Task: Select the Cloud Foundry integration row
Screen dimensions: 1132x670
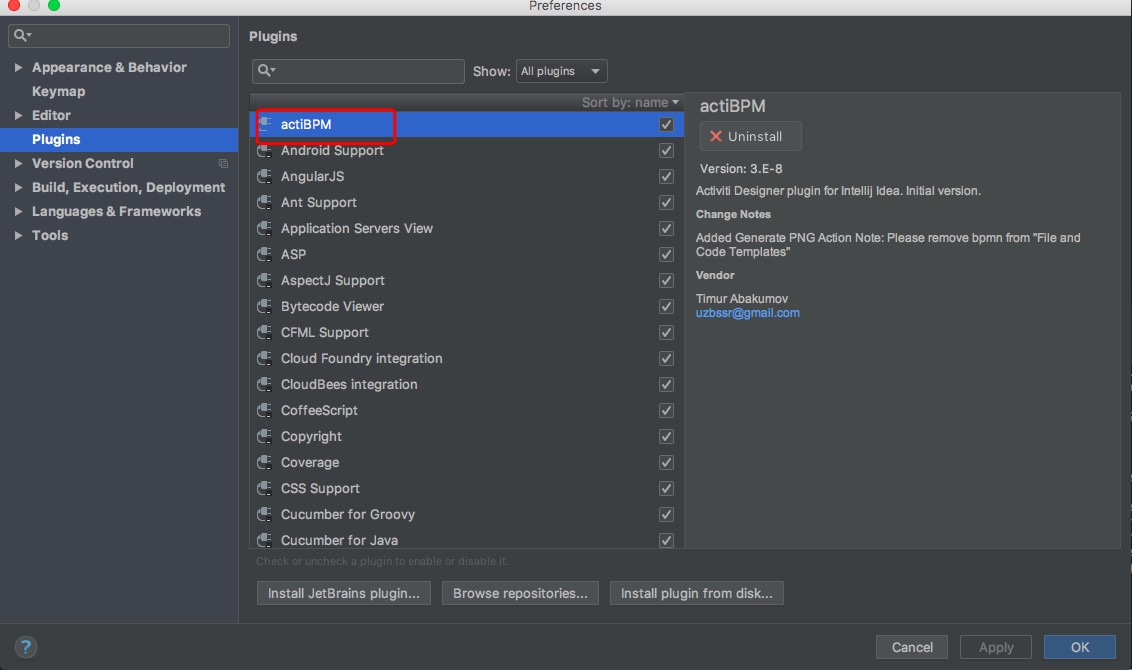Action: [x=466, y=358]
